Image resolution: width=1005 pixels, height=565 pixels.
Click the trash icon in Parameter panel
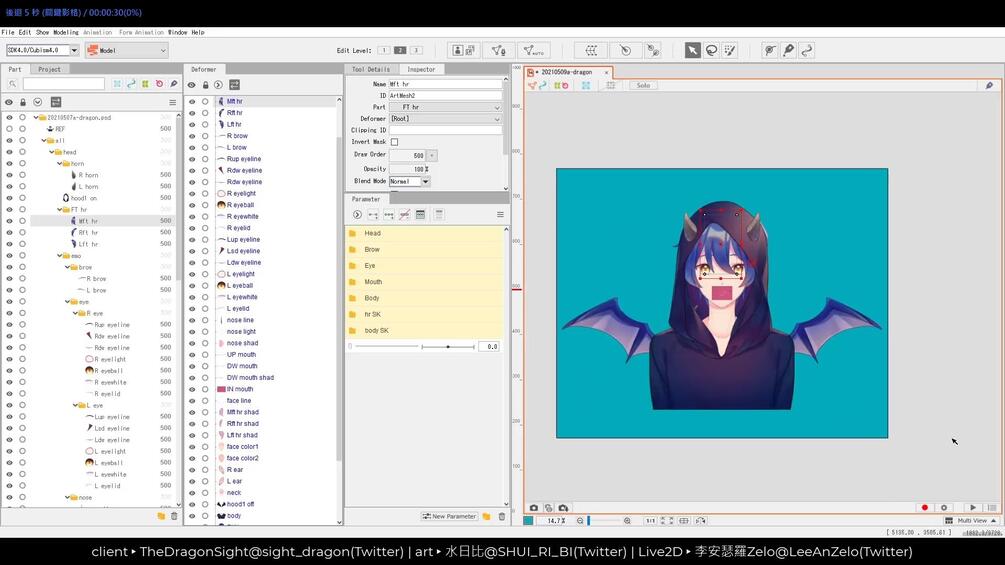click(x=502, y=516)
